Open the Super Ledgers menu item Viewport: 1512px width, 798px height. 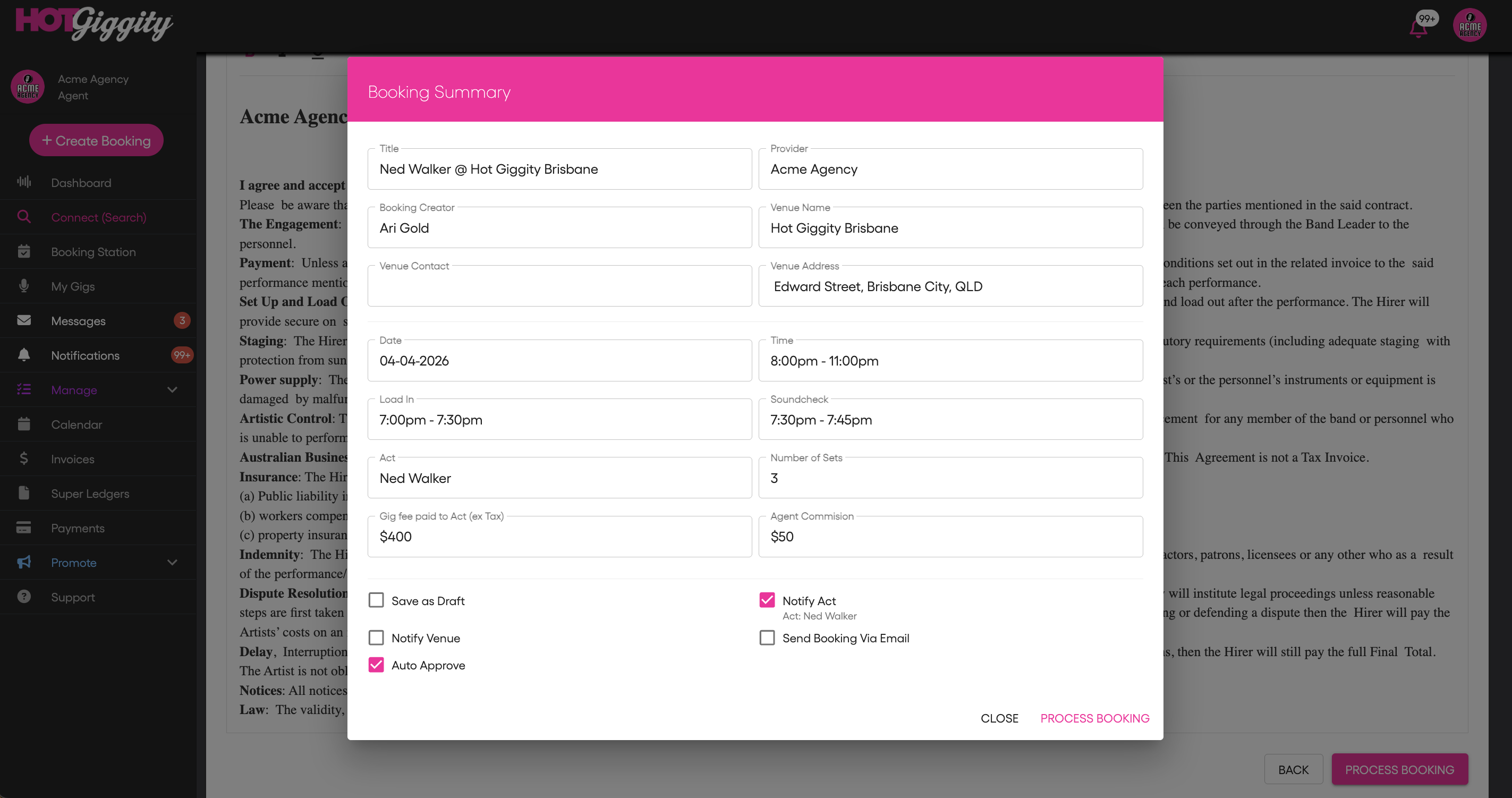coord(90,494)
